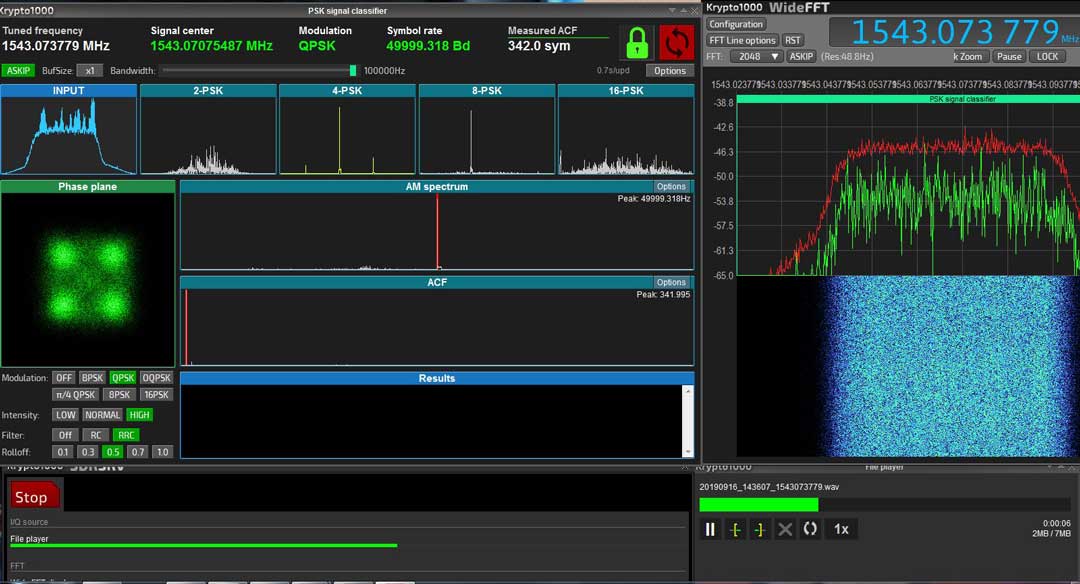Screen dimensions: 1080x584
Task: Click the Tuned frequency 1543.073779 MHz value
Action: 56,46
